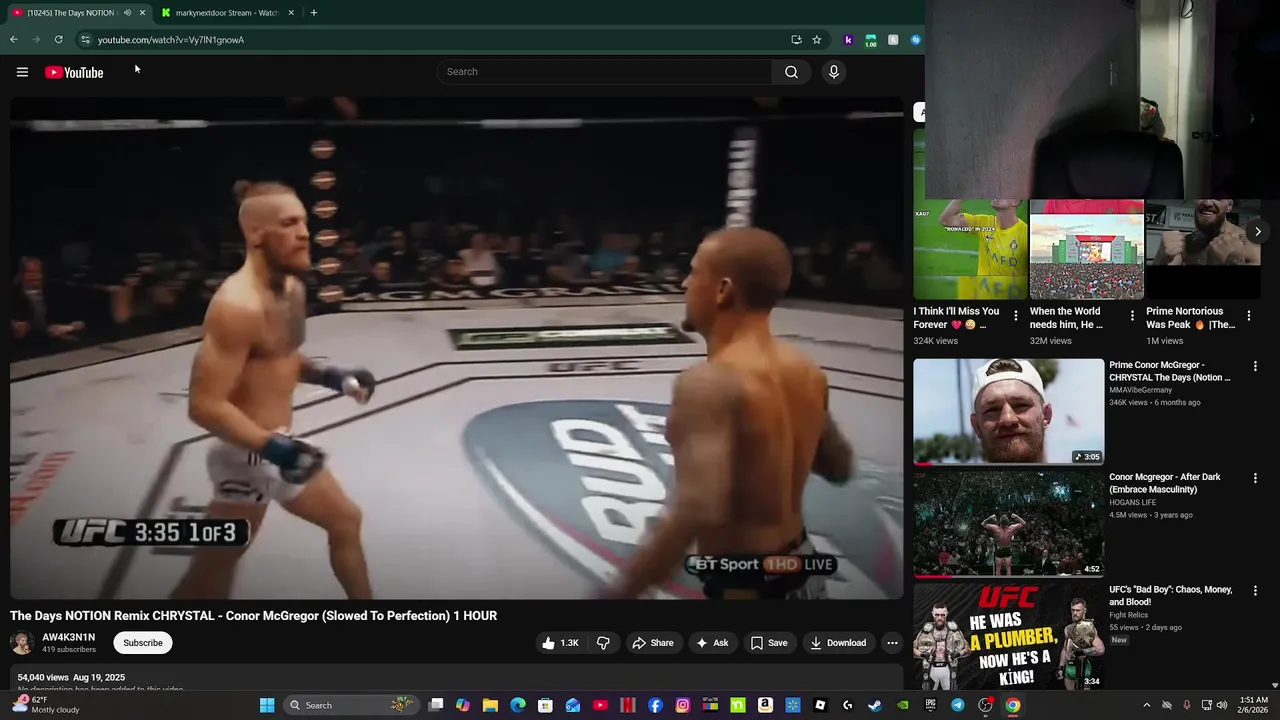Open more video actions (three dots)
The width and height of the screenshot is (1280, 720).
(x=892, y=643)
